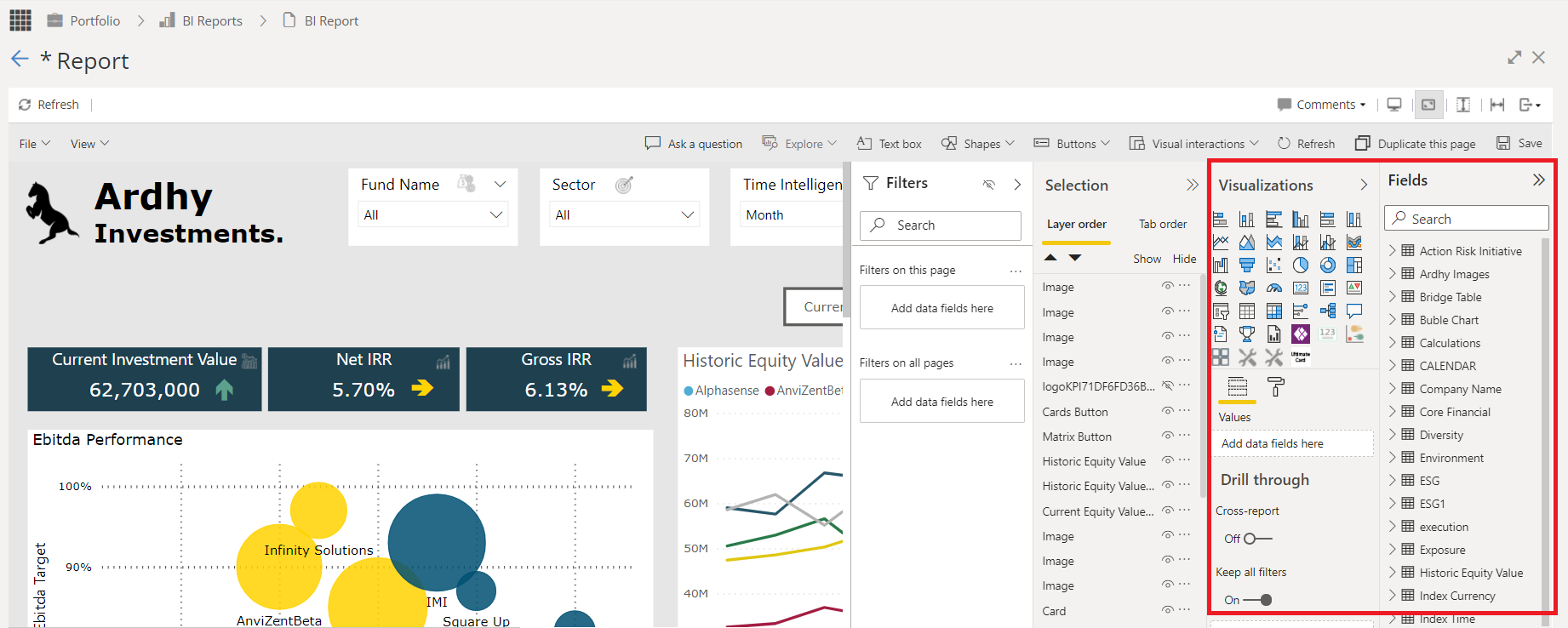Move layer up with the up arrow
This screenshot has width=1568, height=628.
click(x=1050, y=257)
